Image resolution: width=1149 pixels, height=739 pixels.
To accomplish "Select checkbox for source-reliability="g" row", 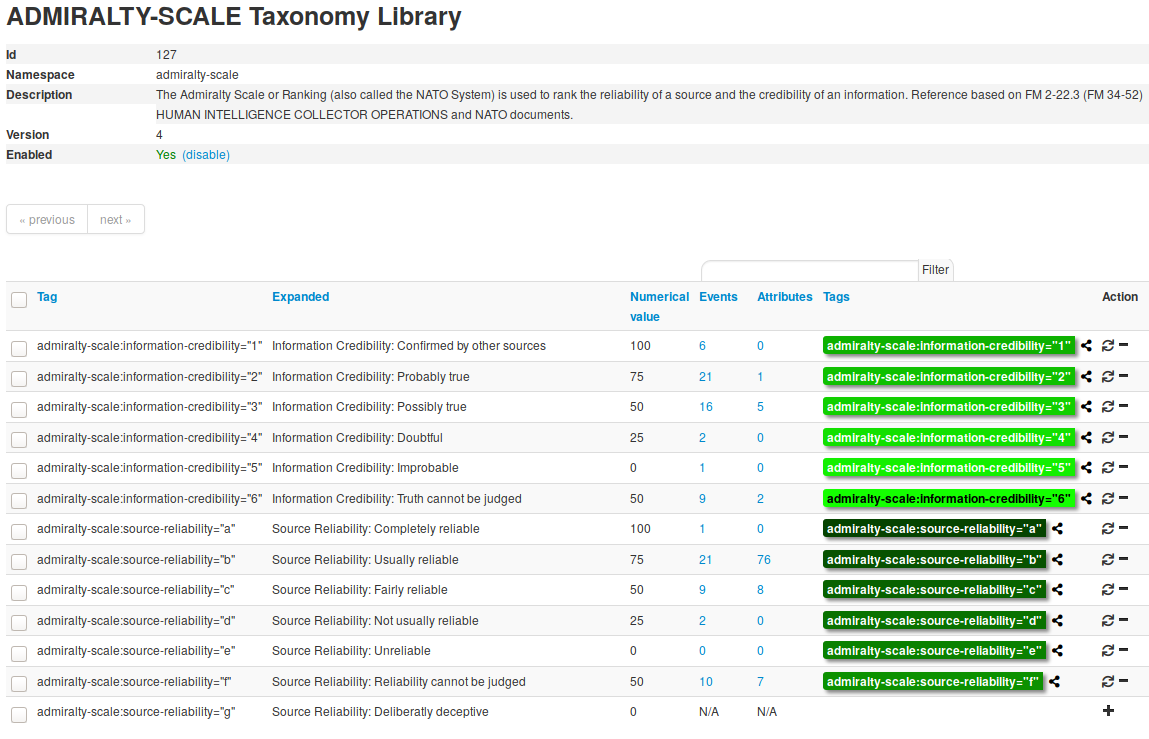I will (x=19, y=713).
